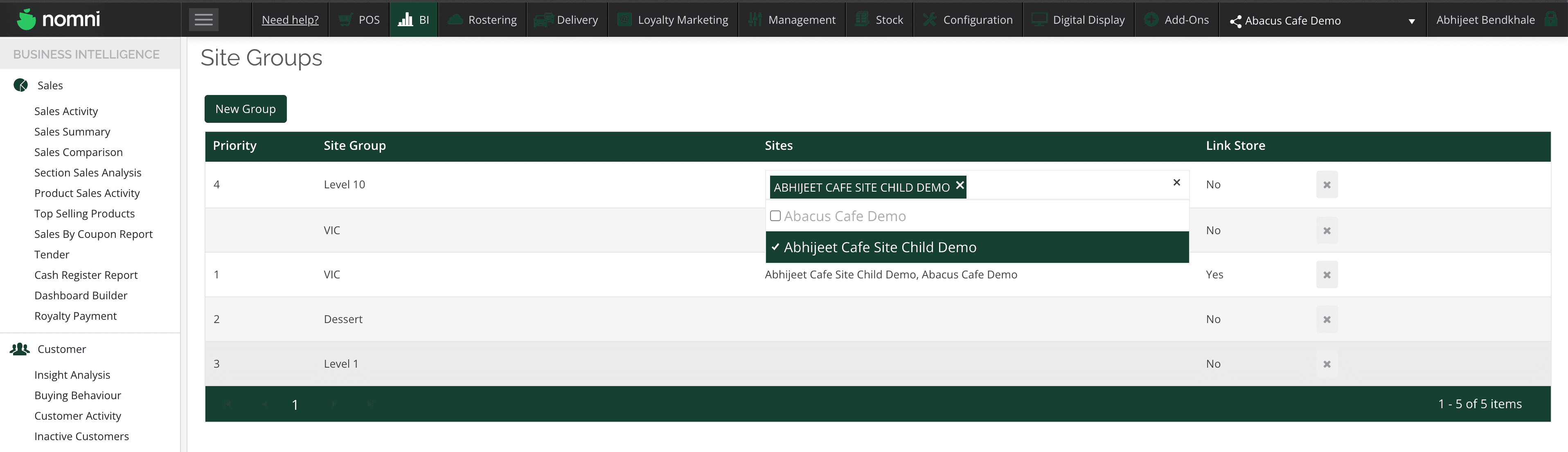The image size is (1568, 452).
Task: Click the hamburger menu icon
Action: 203,20
